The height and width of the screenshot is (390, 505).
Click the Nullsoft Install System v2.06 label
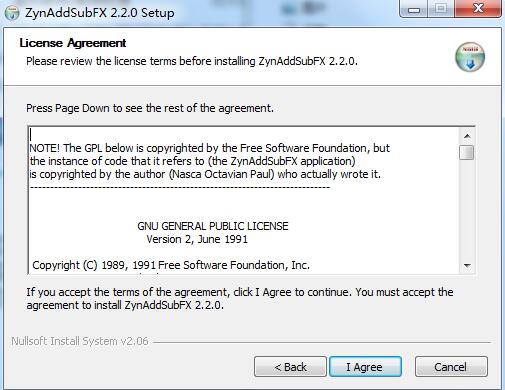(80, 341)
